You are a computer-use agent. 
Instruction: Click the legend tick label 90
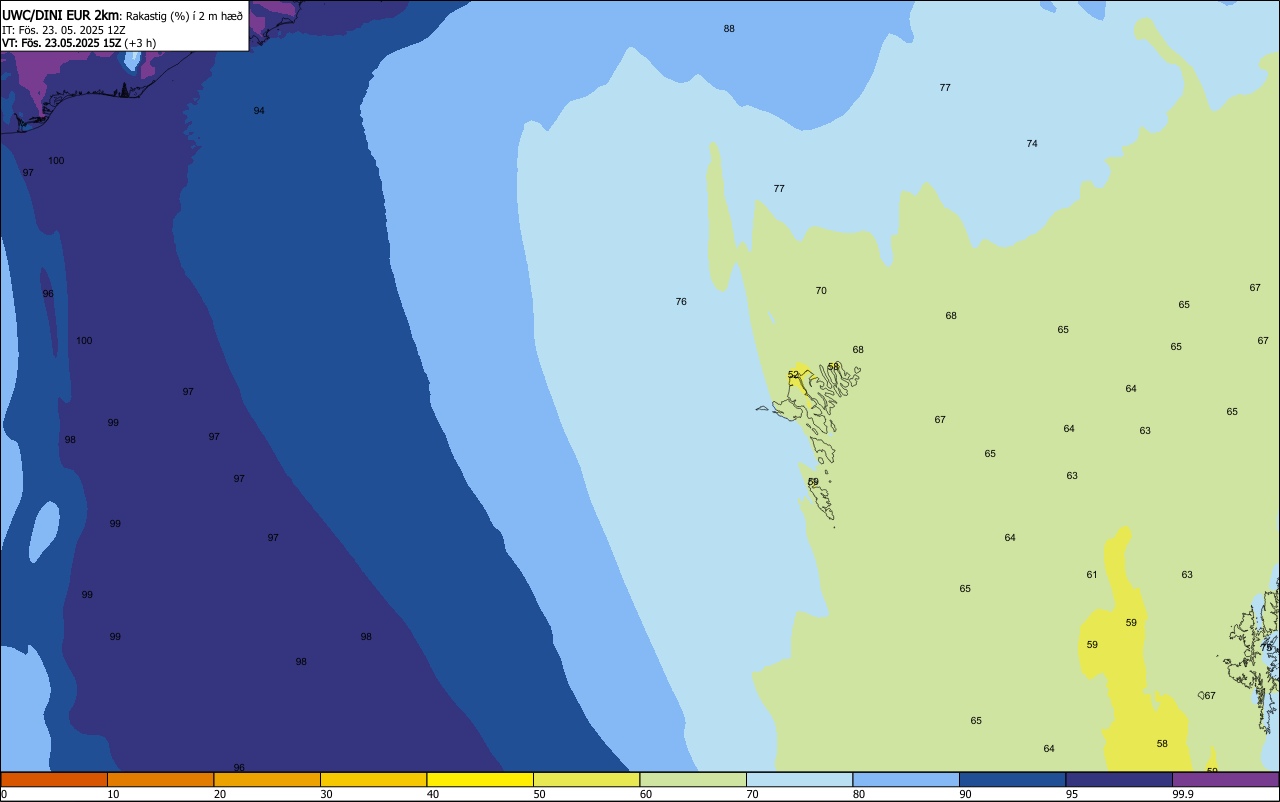tap(965, 794)
